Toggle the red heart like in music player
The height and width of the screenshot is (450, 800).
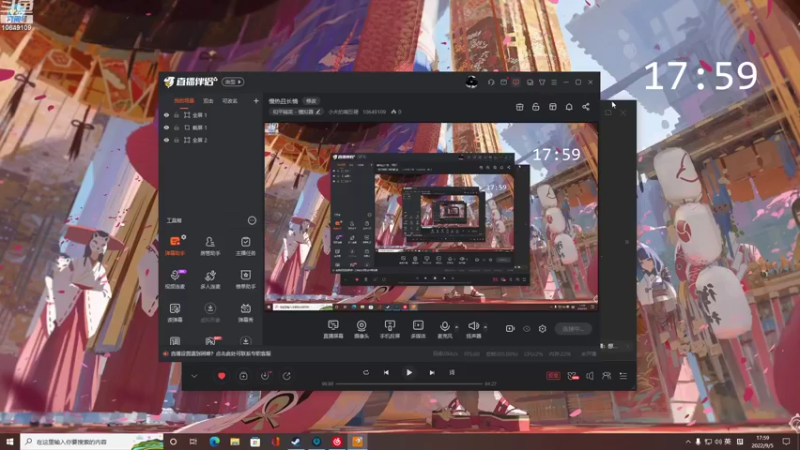pos(221,376)
